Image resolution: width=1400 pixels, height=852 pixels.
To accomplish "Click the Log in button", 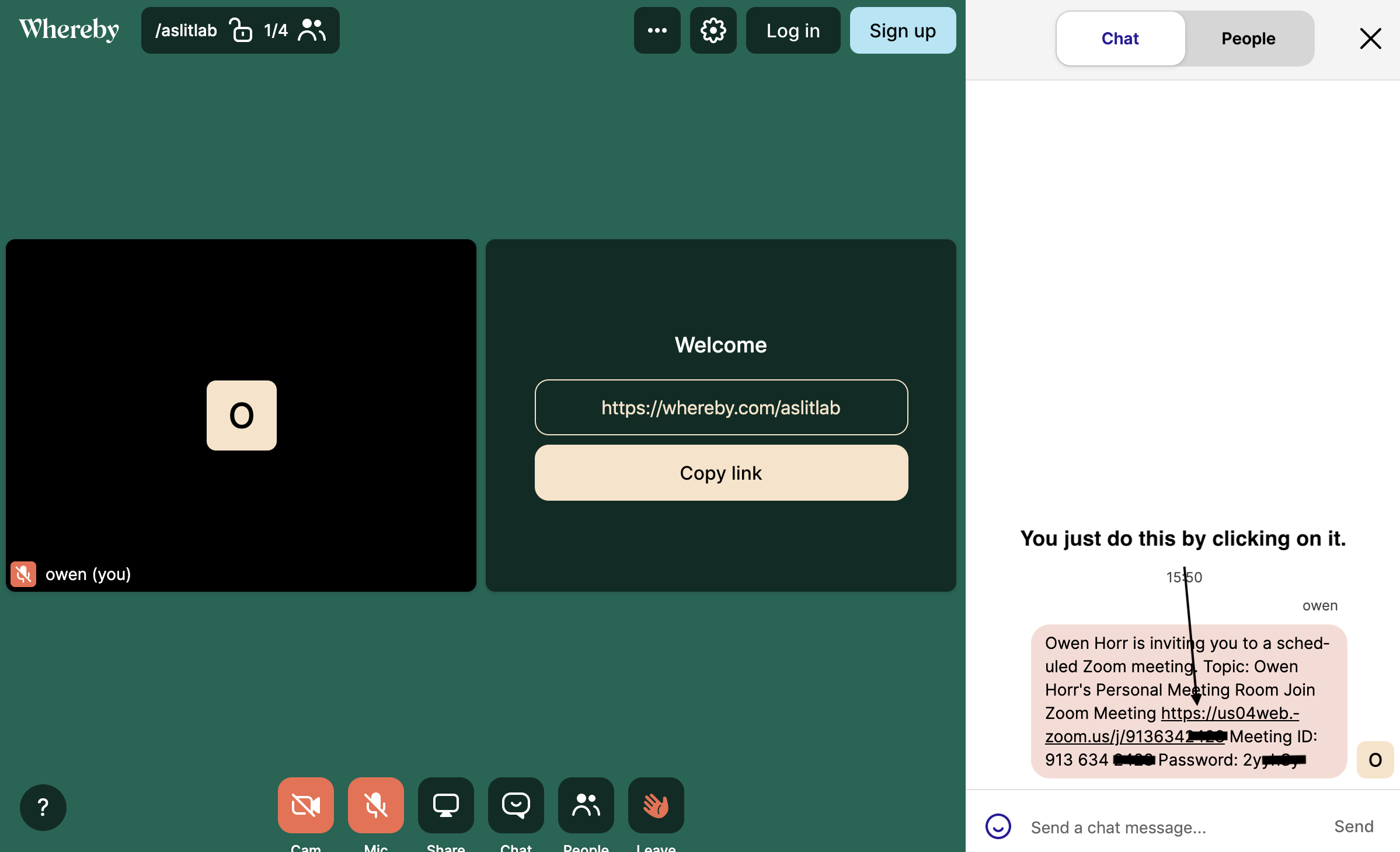I will click(793, 30).
